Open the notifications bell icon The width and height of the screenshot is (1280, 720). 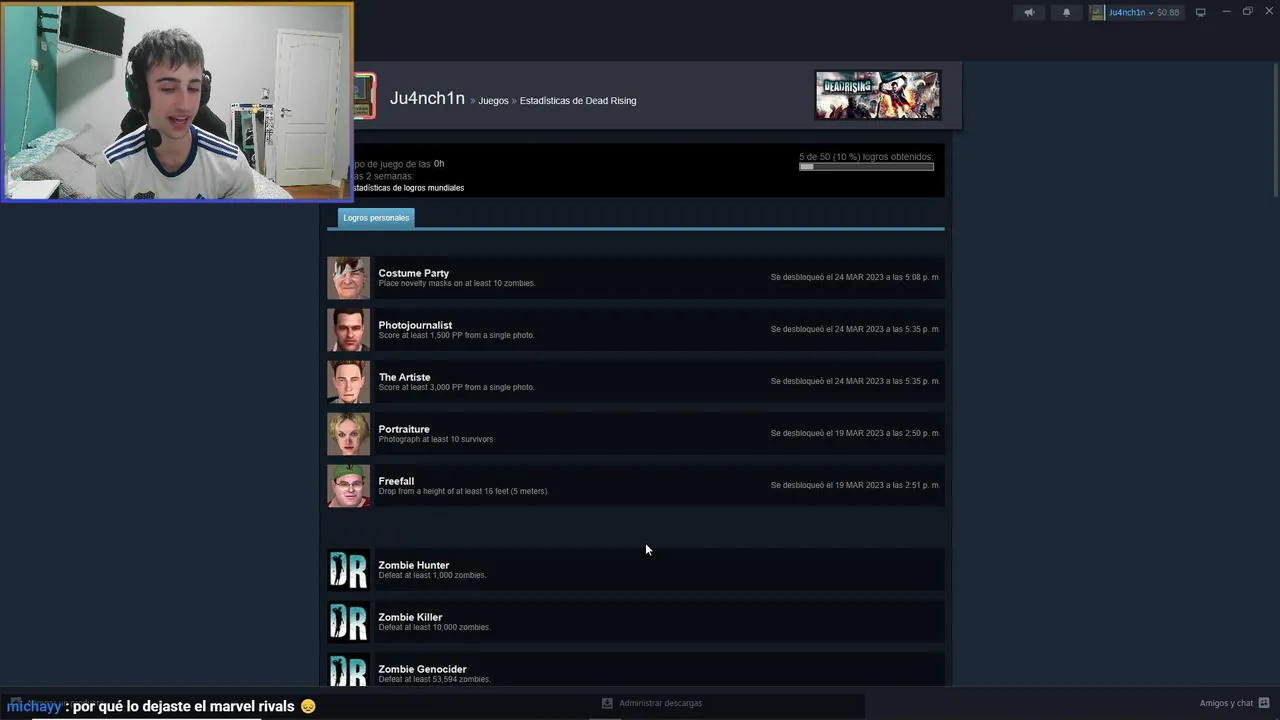tap(1066, 13)
